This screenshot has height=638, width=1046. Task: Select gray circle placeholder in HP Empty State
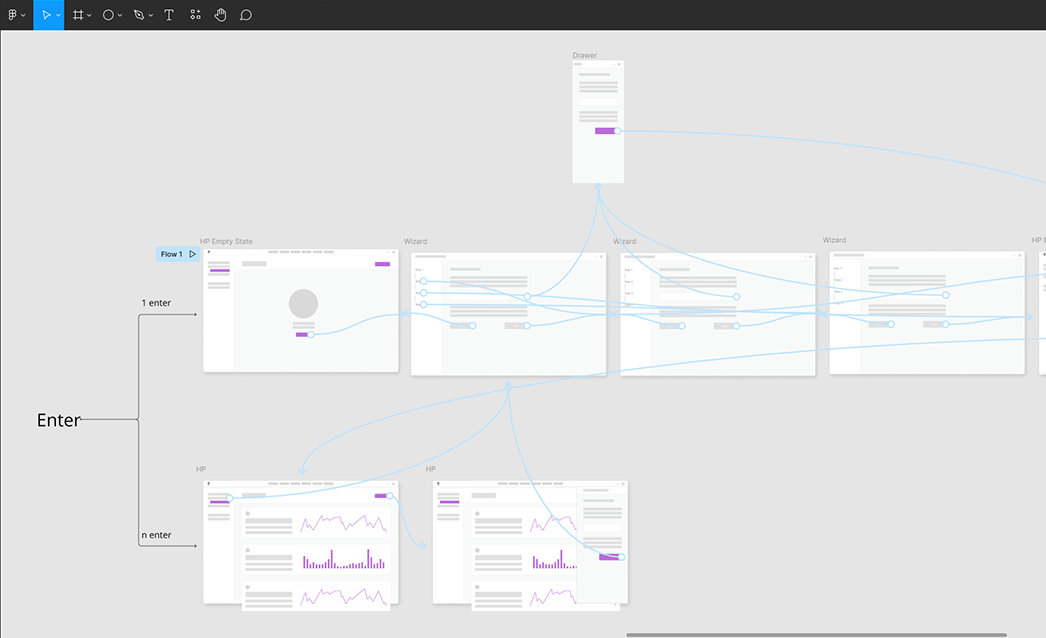click(x=304, y=304)
